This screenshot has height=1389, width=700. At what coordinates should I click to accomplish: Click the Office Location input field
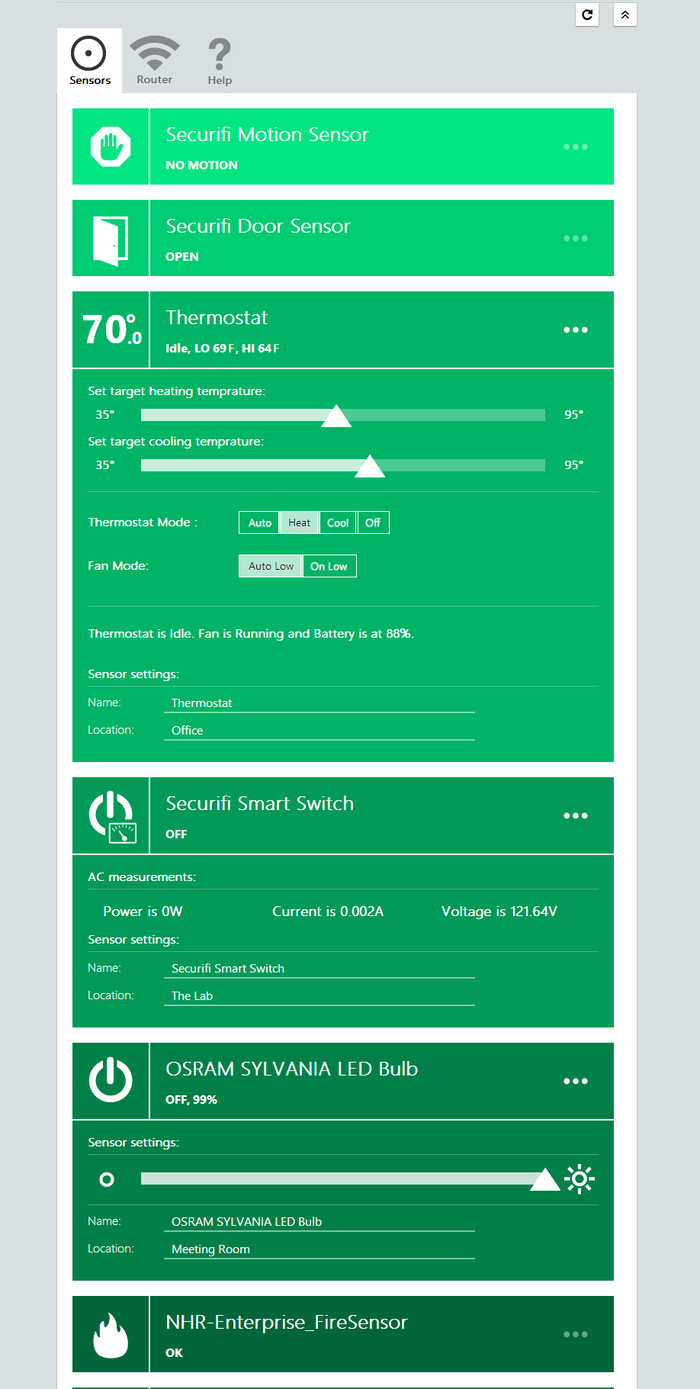point(319,731)
